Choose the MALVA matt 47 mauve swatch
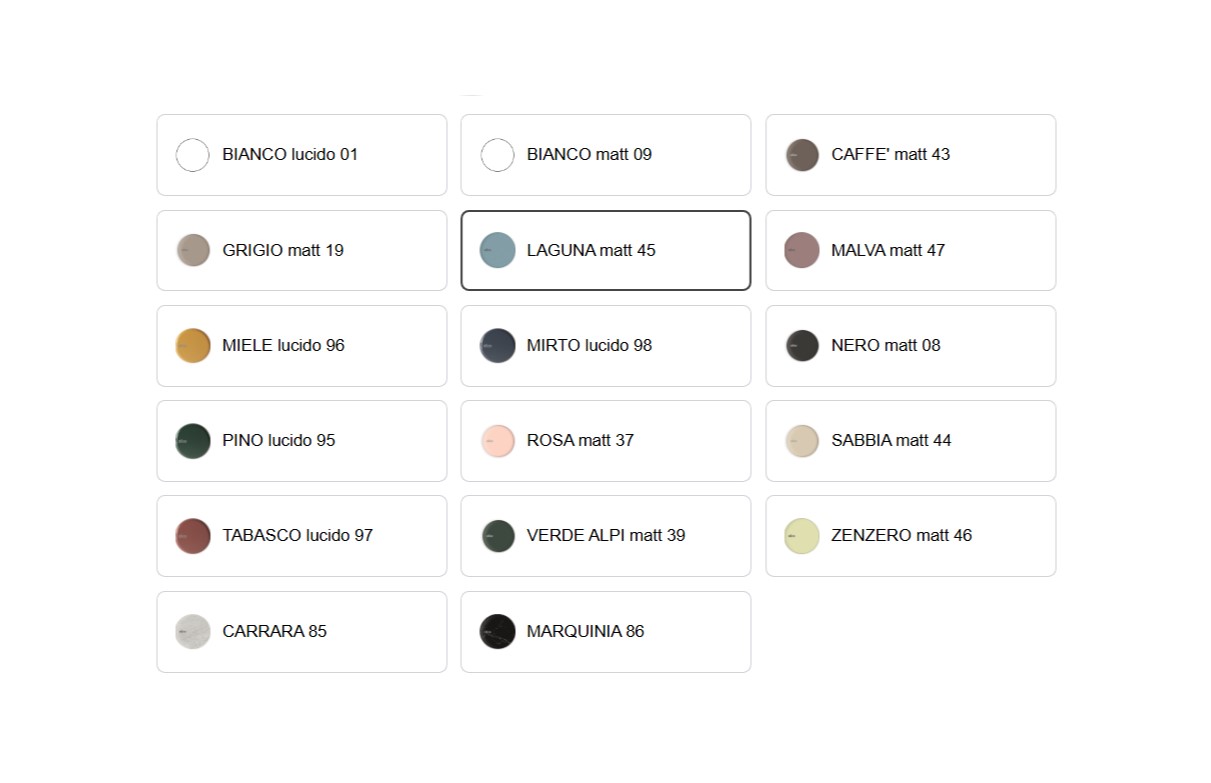This screenshot has width=1211, height=783. coord(802,250)
